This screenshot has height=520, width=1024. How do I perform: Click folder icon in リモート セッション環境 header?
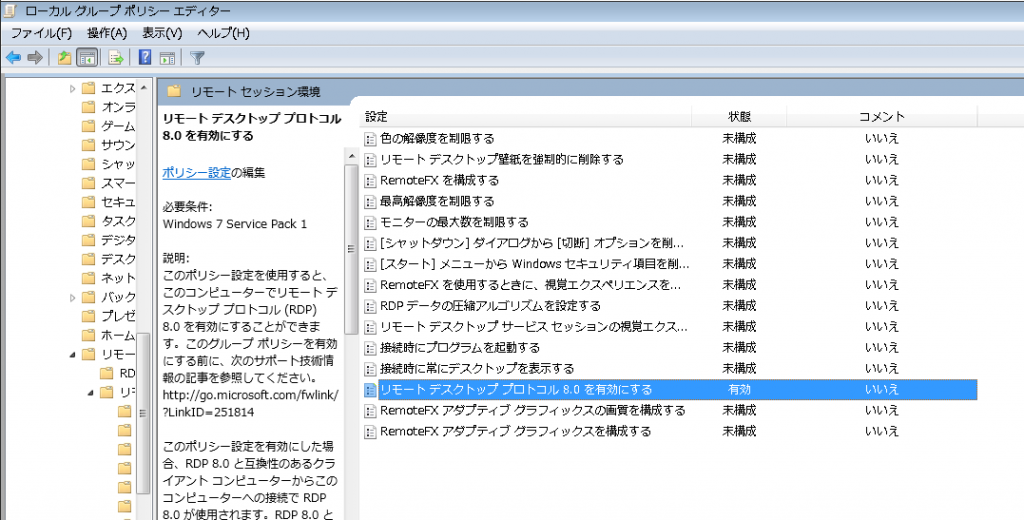174,91
